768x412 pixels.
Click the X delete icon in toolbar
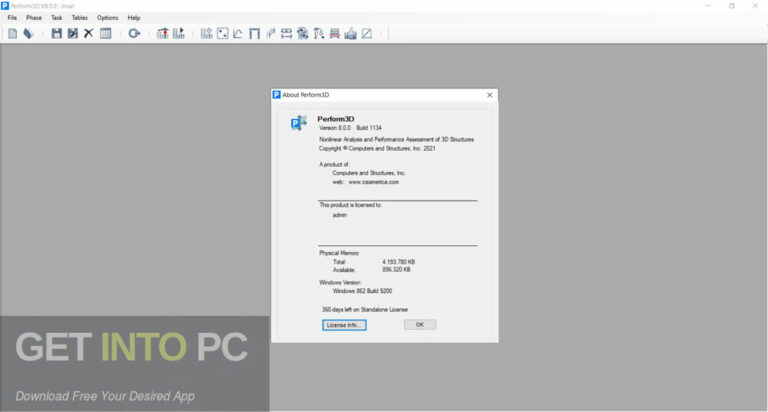coord(89,33)
